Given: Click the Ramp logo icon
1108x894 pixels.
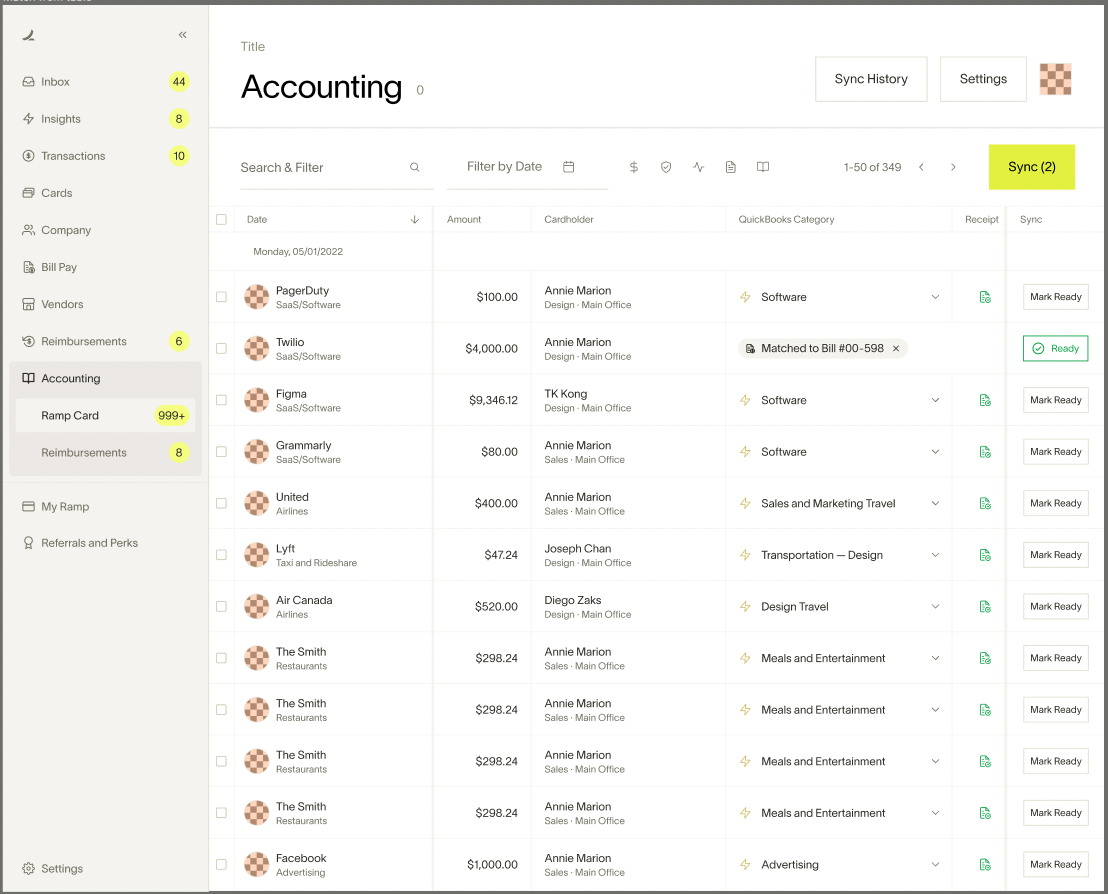Looking at the screenshot, I should coord(29,35).
